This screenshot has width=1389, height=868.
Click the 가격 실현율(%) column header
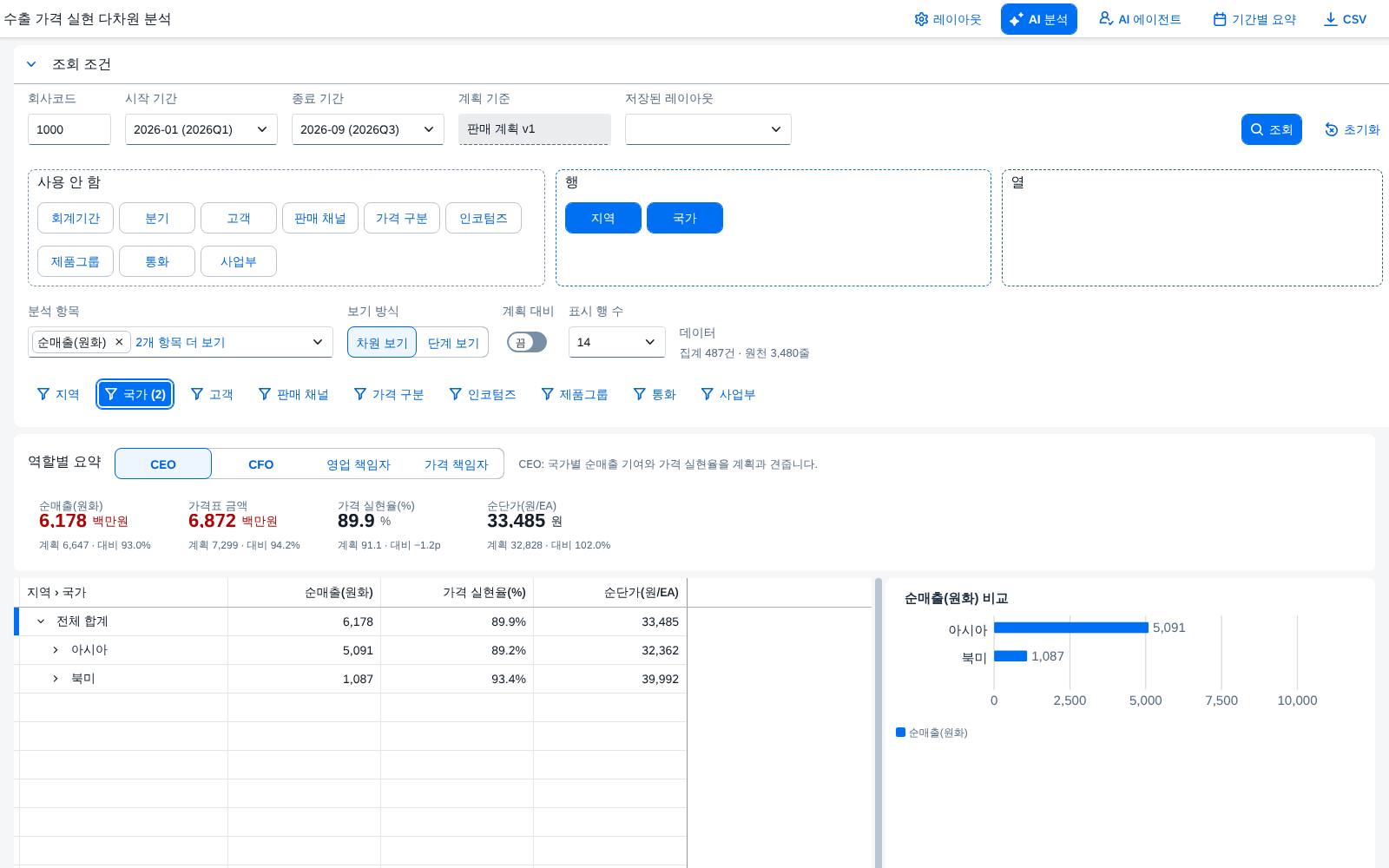tap(457, 592)
